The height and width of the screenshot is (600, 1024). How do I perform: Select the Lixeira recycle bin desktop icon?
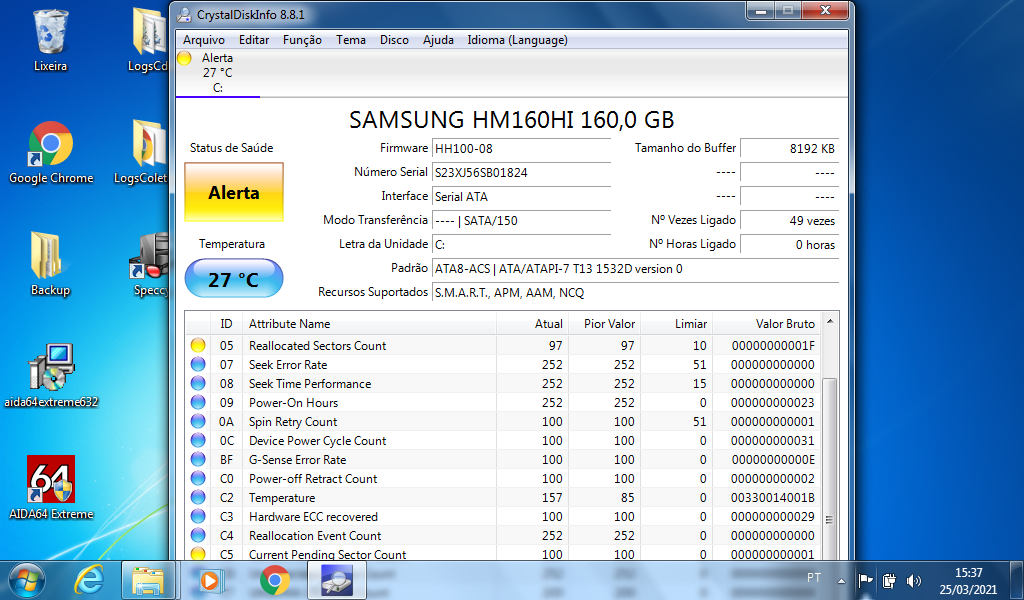coord(50,40)
